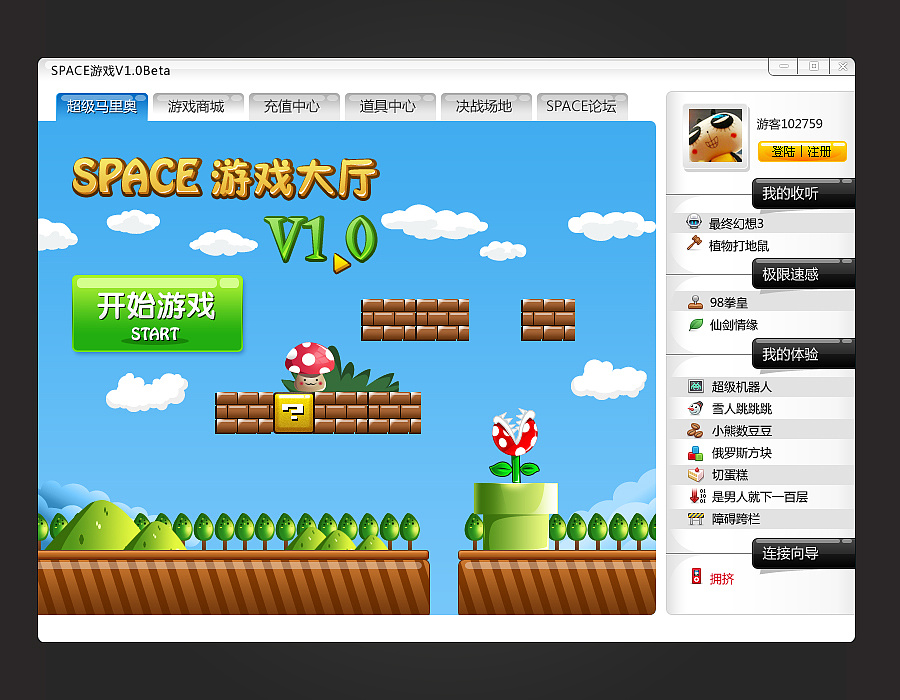Click the colored blocks icon beside 俄罗斯方块
Image resolution: width=900 pixels, height=700 pixels.
tap(695, 453)
